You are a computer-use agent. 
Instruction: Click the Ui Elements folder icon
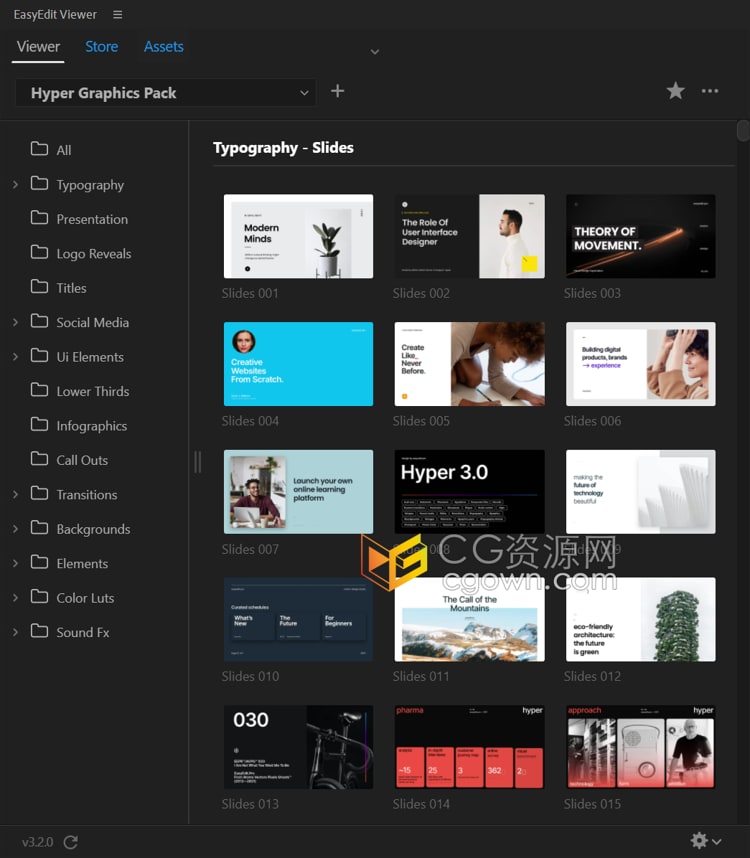[x=39, y=356]
